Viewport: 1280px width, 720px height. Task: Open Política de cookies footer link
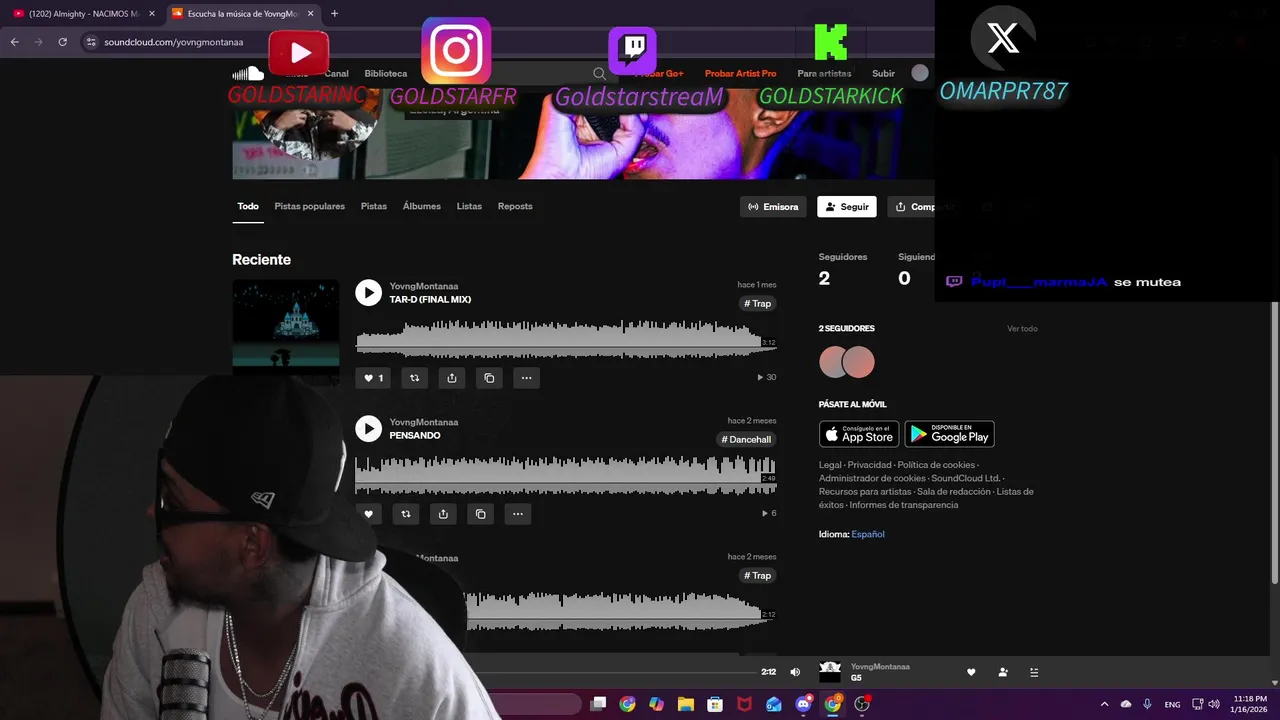936,465
